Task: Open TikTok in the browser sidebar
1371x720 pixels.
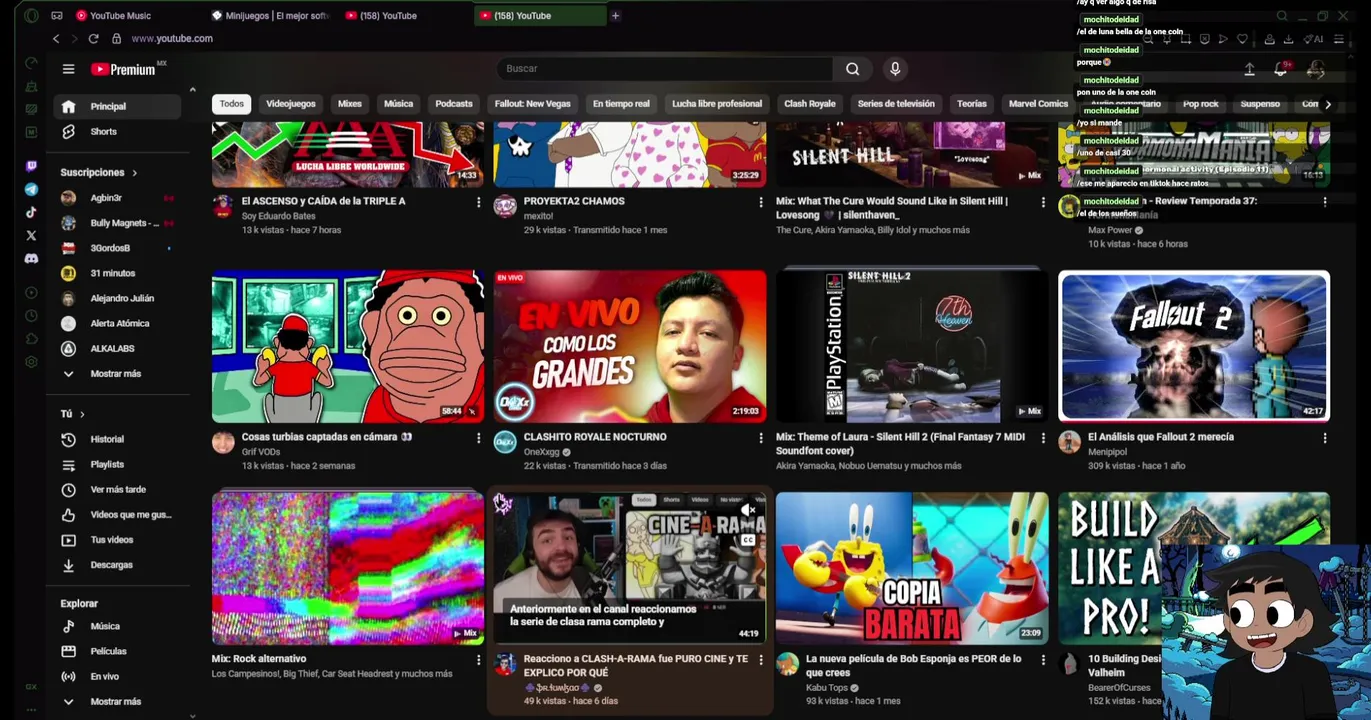Action: click(31, 212)
